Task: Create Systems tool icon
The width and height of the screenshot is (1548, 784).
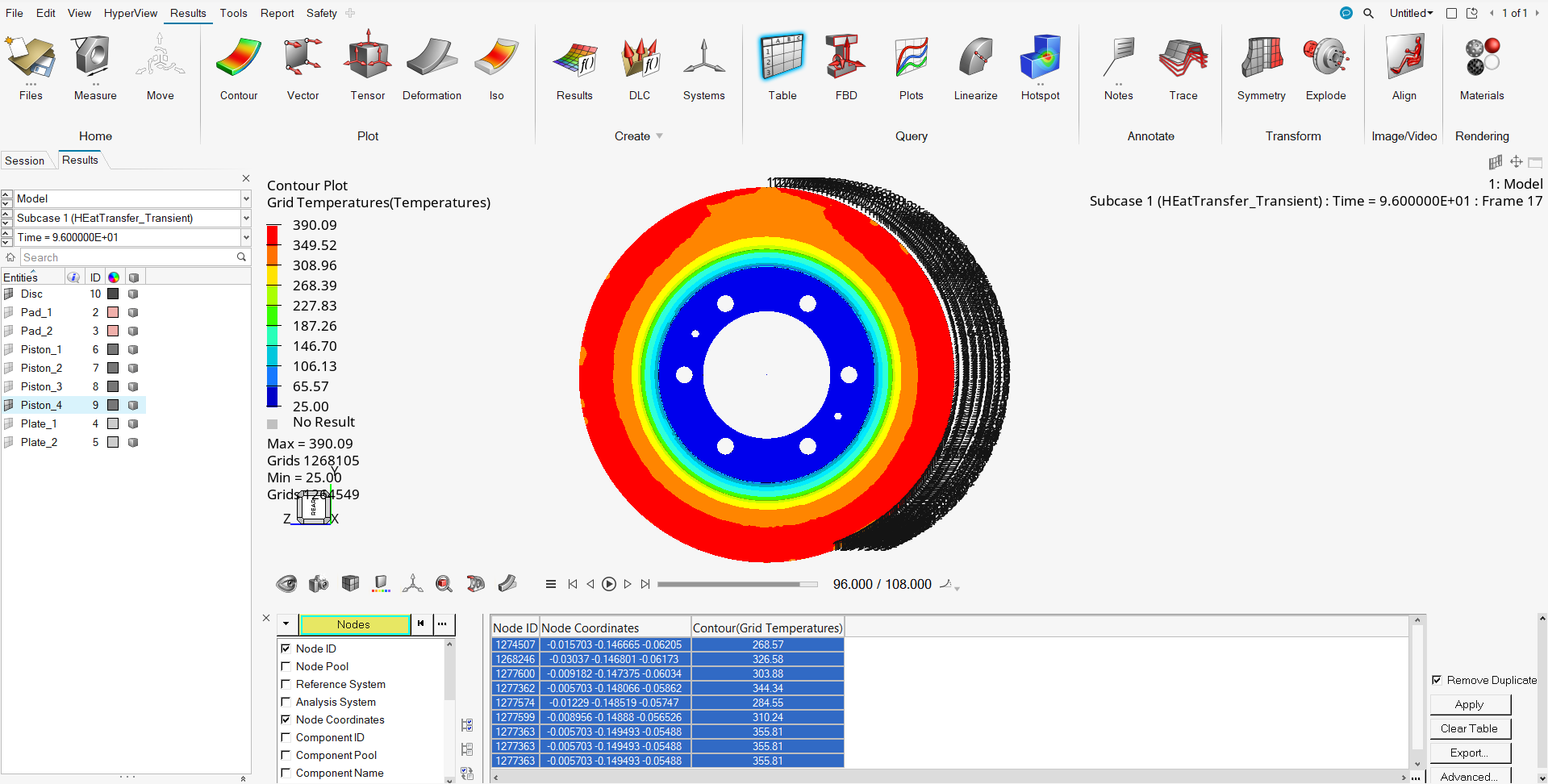Action: 704,68
